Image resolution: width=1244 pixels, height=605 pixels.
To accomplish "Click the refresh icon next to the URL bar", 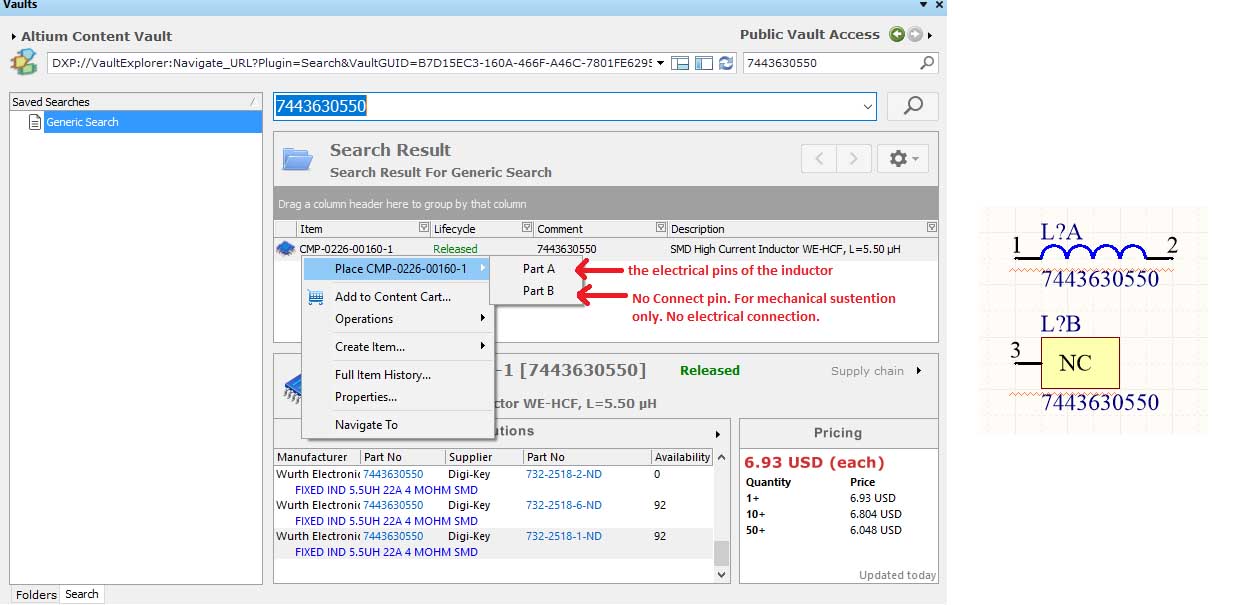I will (x=726, y=63).
